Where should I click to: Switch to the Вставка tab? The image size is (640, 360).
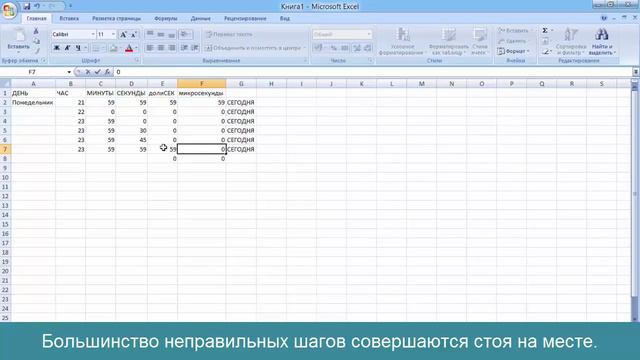click(69, 18)
